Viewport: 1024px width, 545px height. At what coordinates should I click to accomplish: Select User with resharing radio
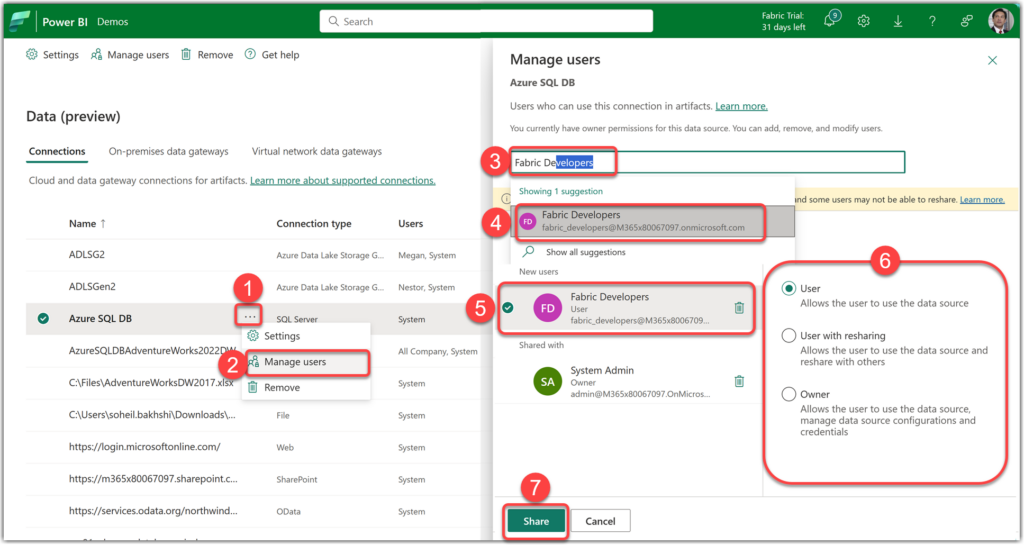pos(789,335)
